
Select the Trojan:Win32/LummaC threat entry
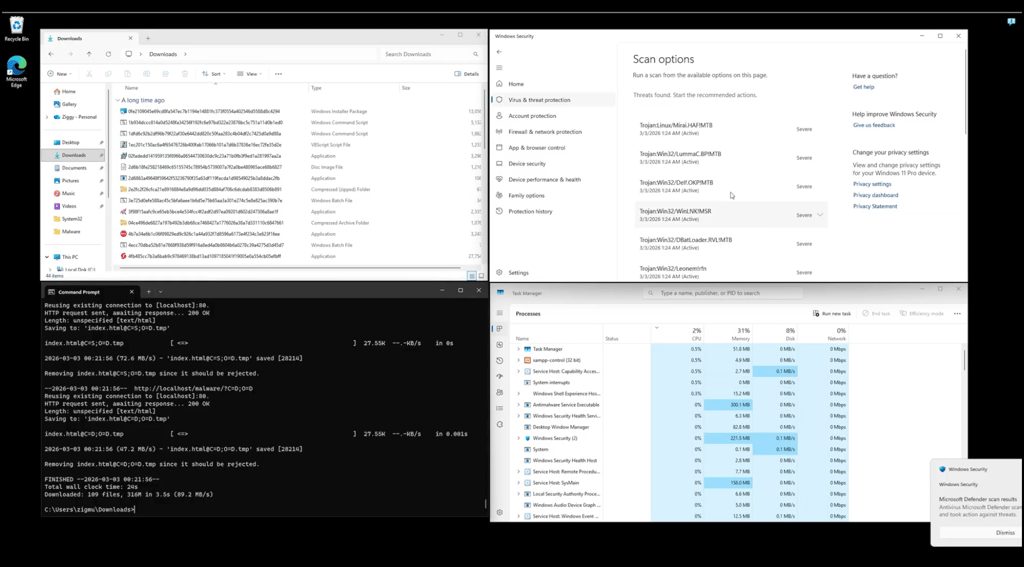731,157
